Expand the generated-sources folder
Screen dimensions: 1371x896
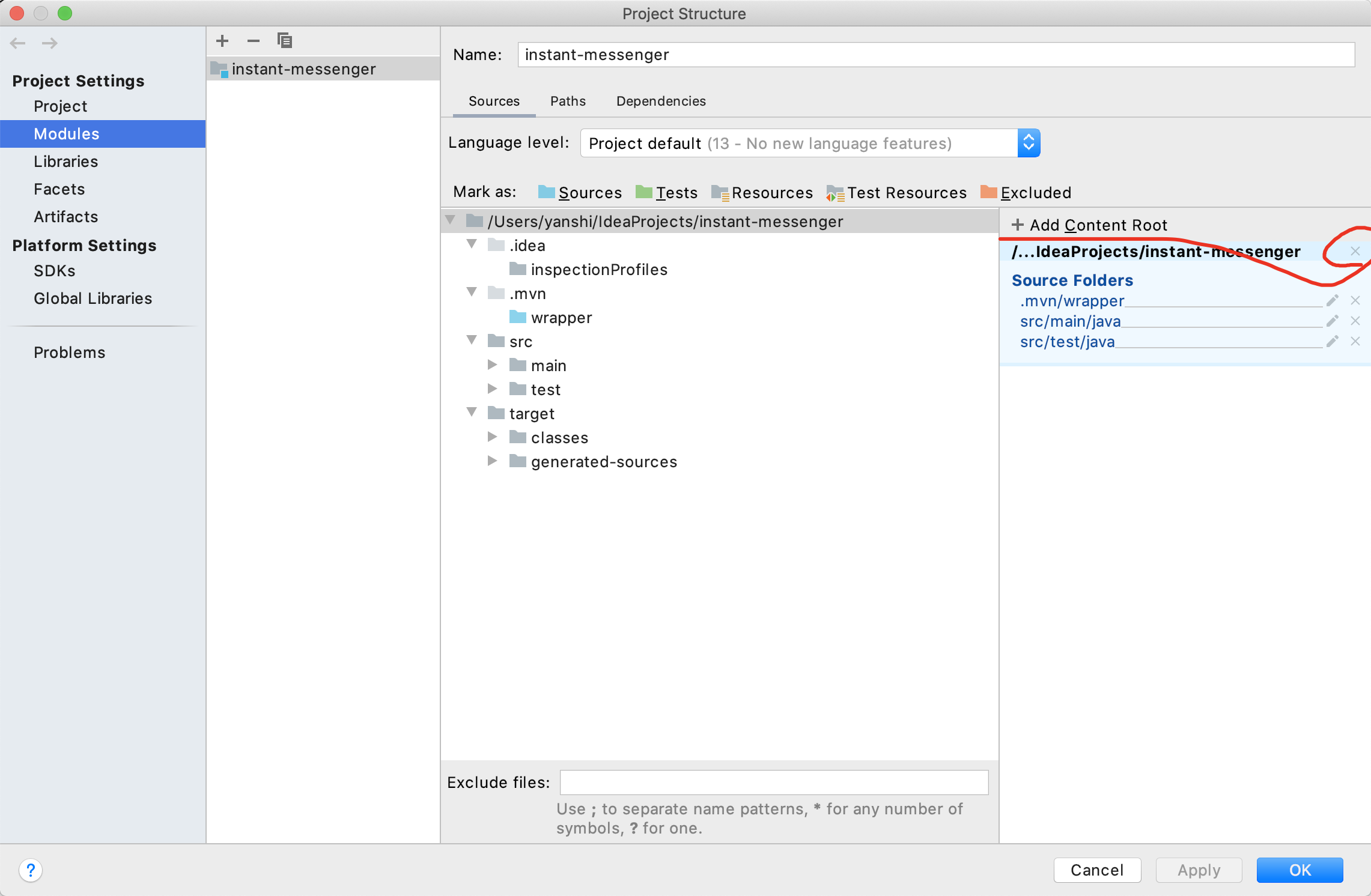492,461
